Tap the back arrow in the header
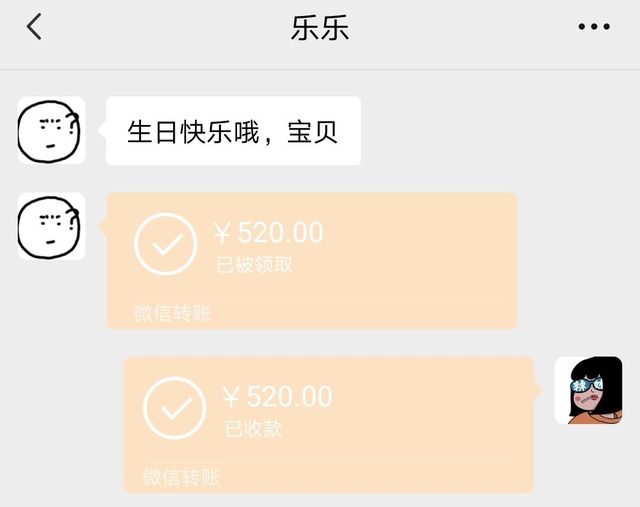The image size is (640, 507). [x=34, y=27]
